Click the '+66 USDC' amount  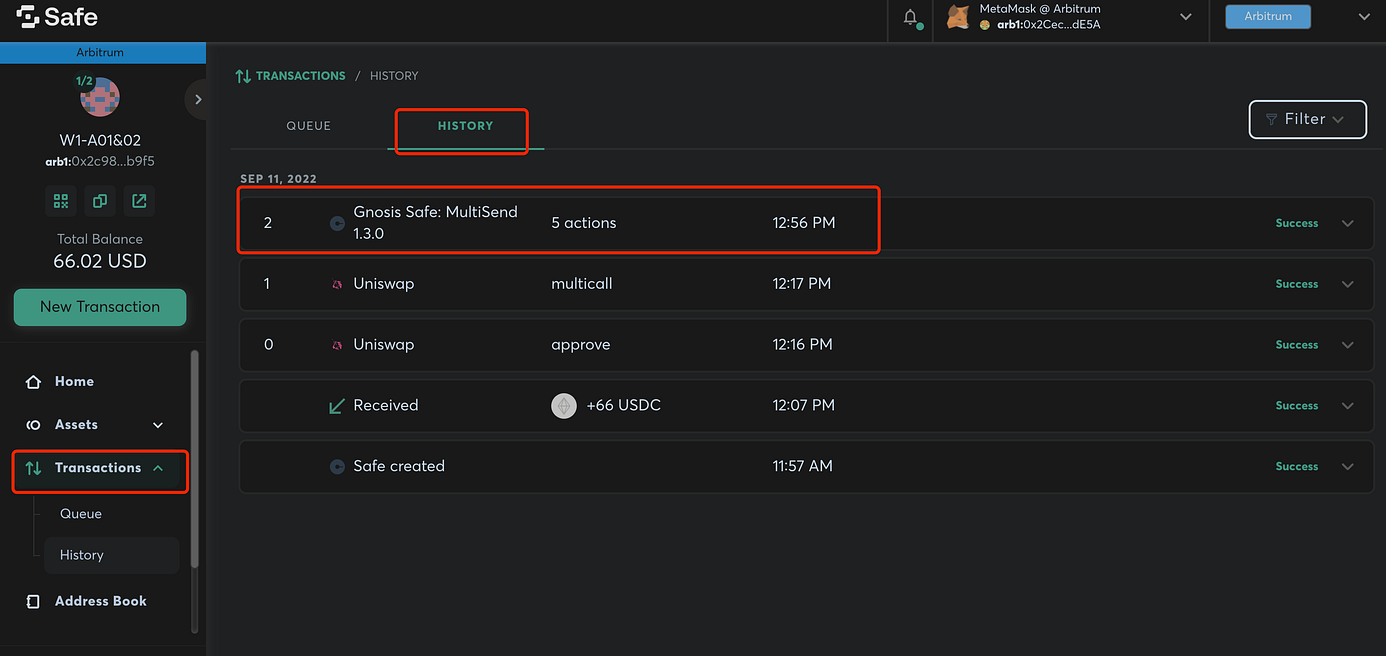[624, 406]
